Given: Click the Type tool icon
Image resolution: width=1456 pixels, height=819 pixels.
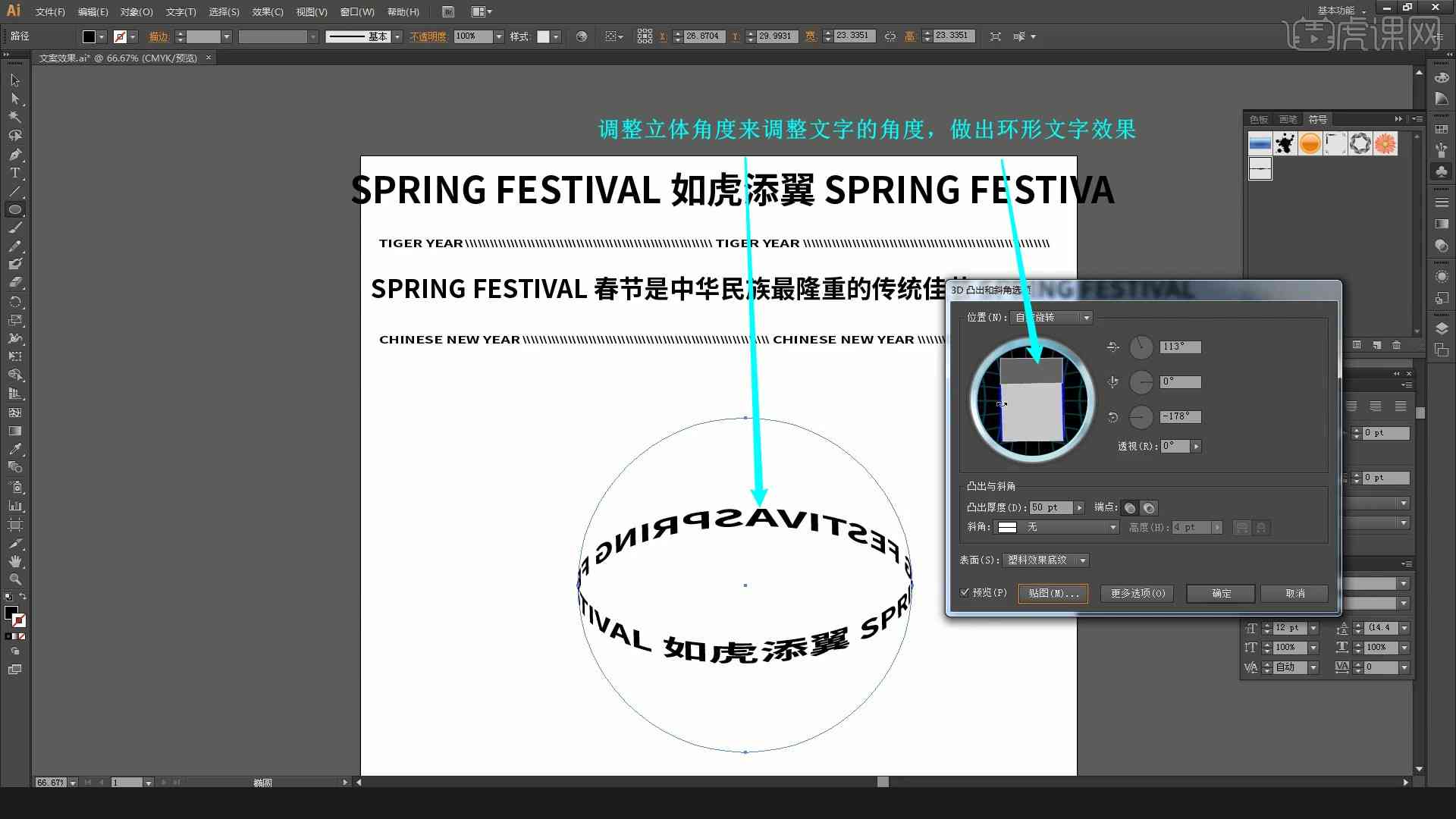Looking at the screenshot, I should (14, 172).
